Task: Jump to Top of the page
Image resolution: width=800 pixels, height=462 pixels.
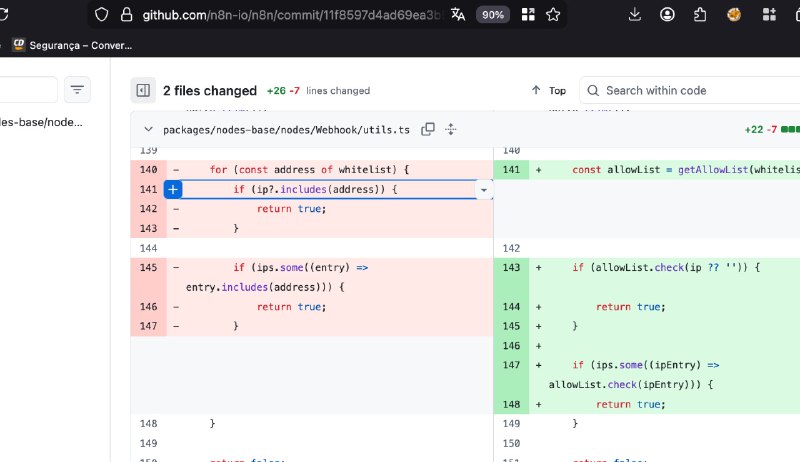Action: (548, 90)
